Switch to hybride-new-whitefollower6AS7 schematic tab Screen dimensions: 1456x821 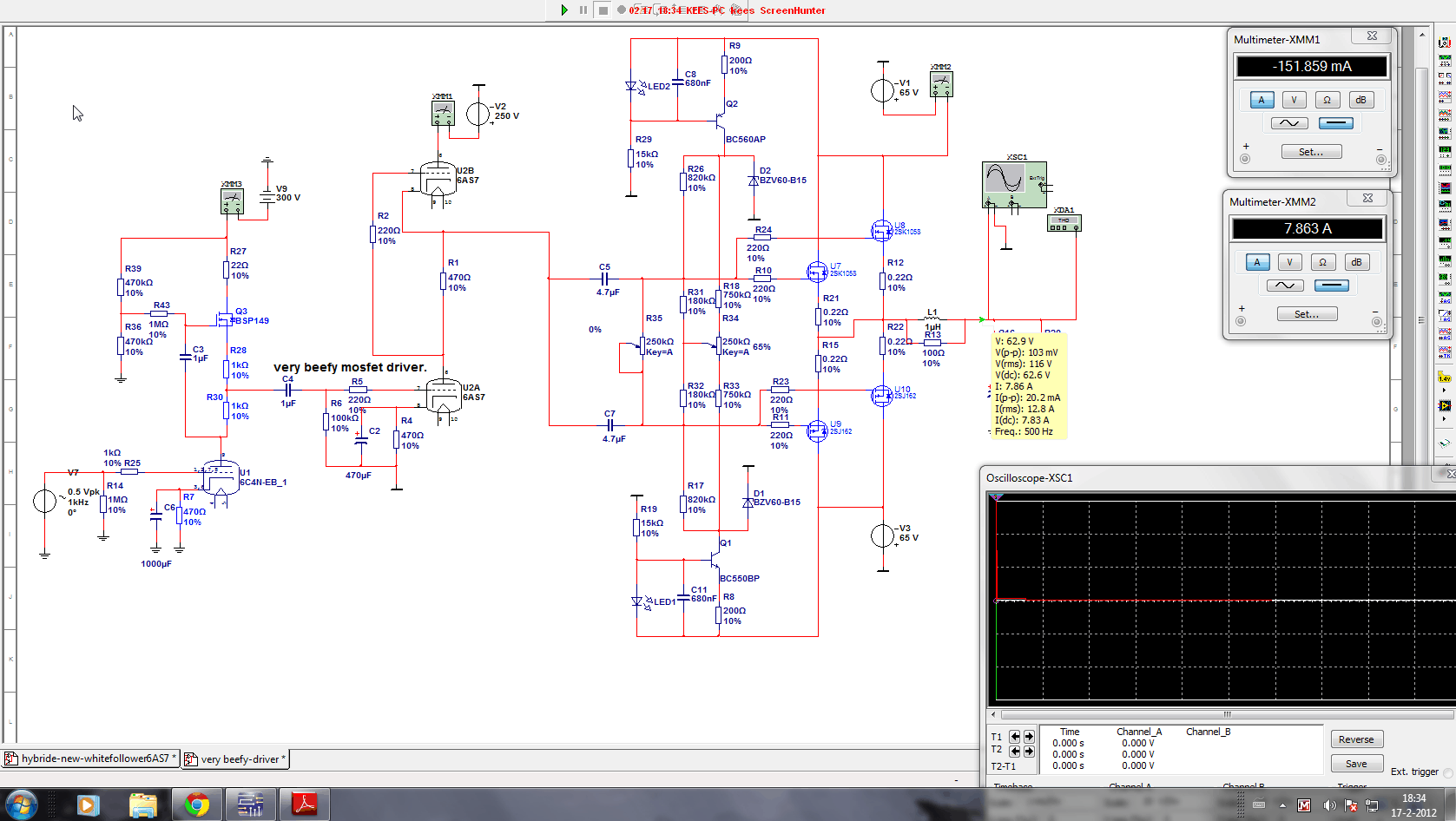click(91, 759)
